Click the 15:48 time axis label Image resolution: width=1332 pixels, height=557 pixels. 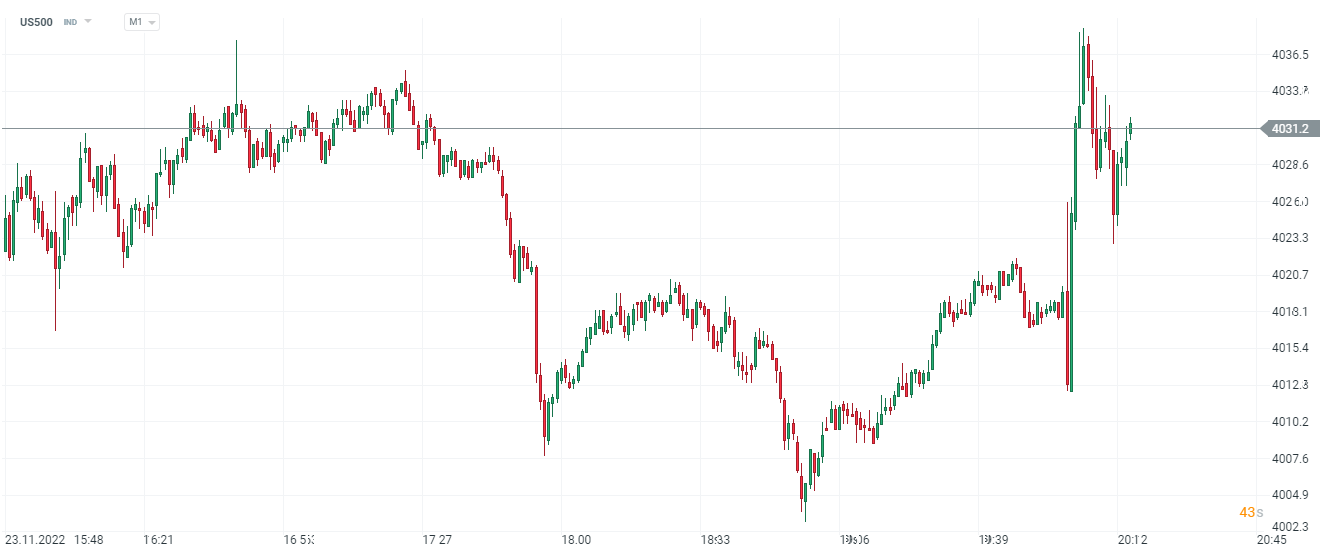point(88,540)
